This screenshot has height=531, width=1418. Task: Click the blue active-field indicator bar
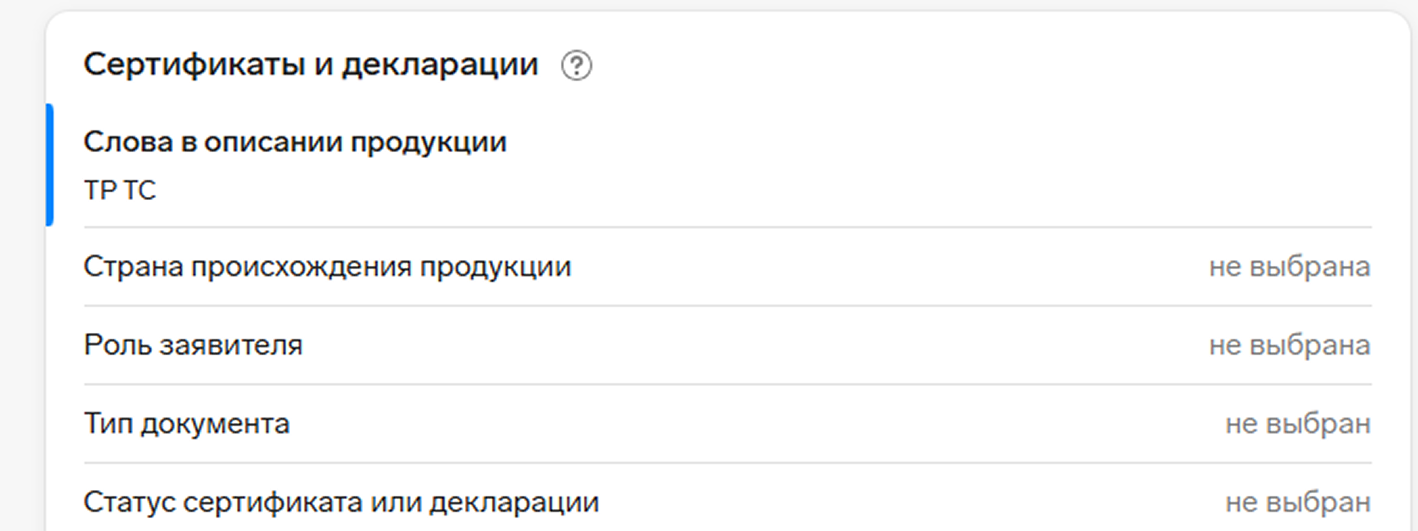(50, 165)
